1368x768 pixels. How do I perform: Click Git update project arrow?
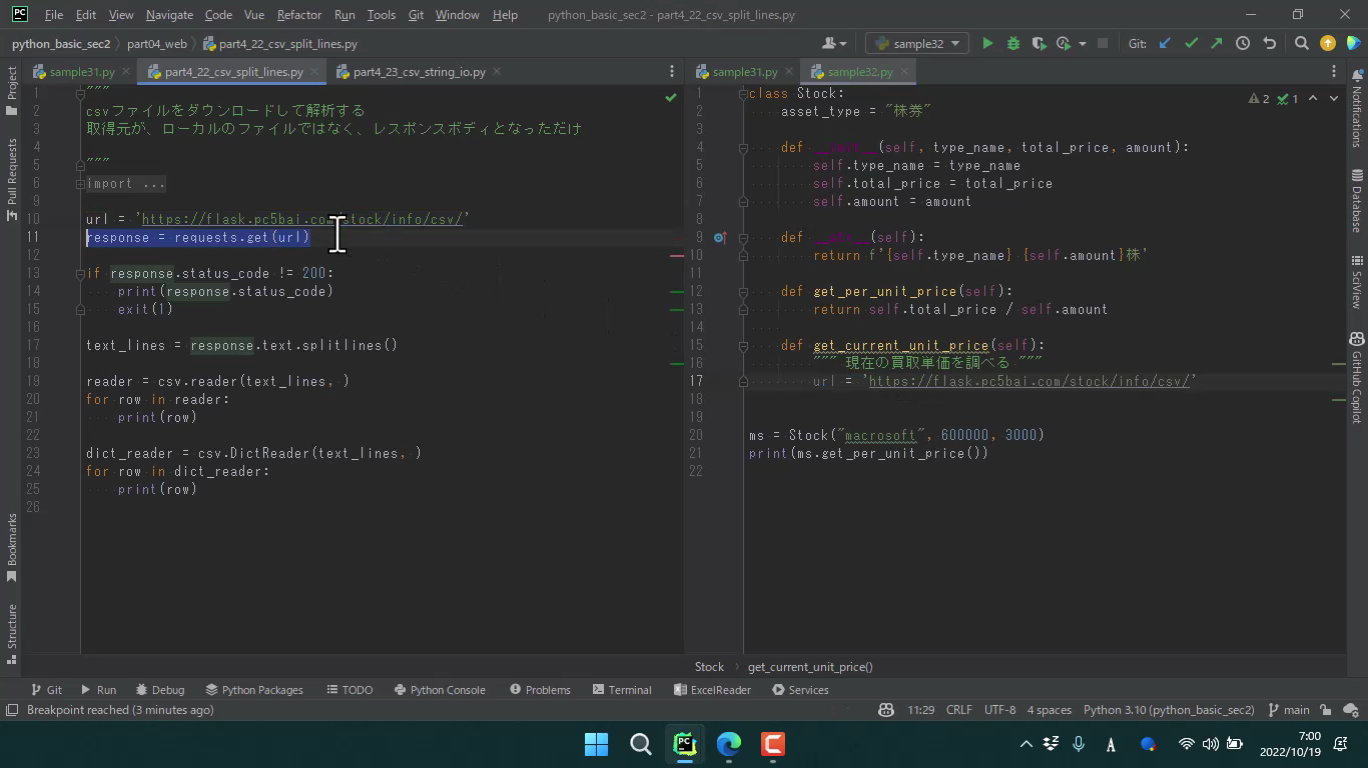click(x=1165, y=43)
